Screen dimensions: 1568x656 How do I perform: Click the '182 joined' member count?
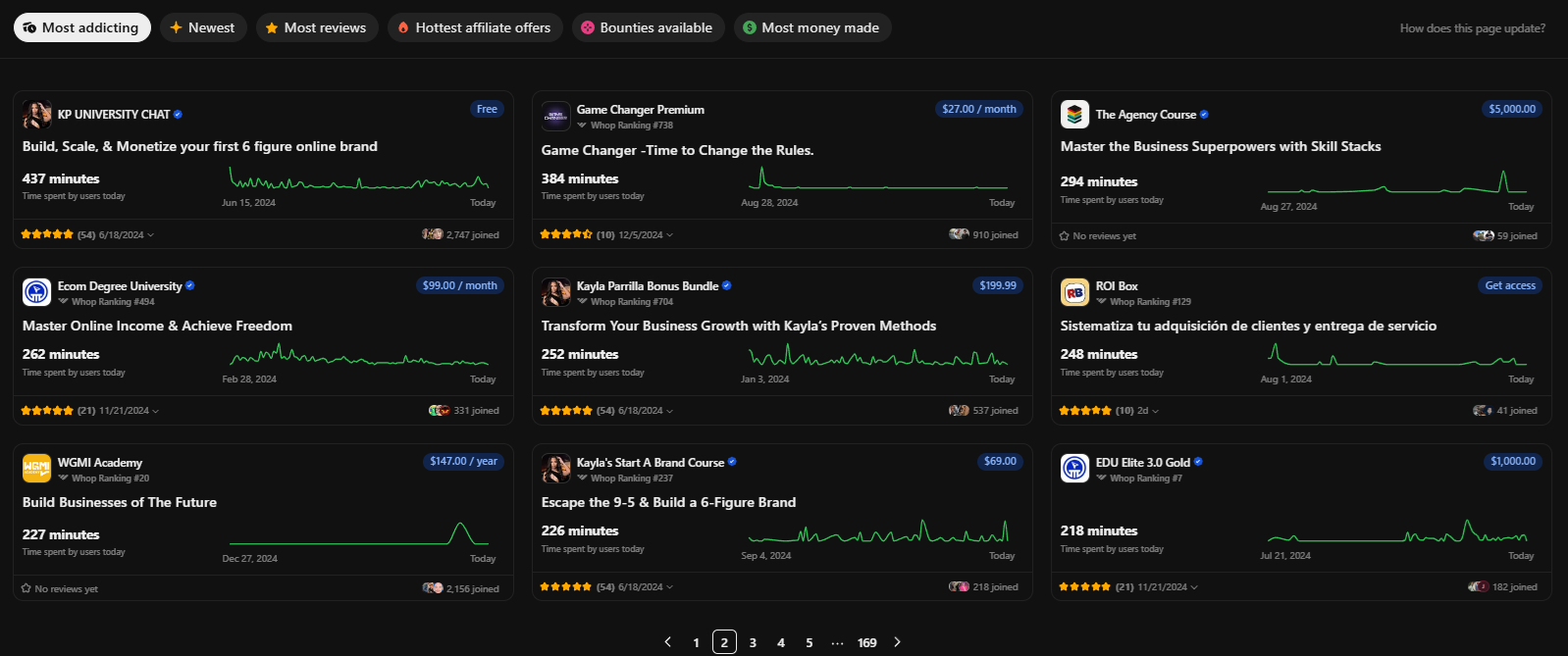coord(1514,587)
